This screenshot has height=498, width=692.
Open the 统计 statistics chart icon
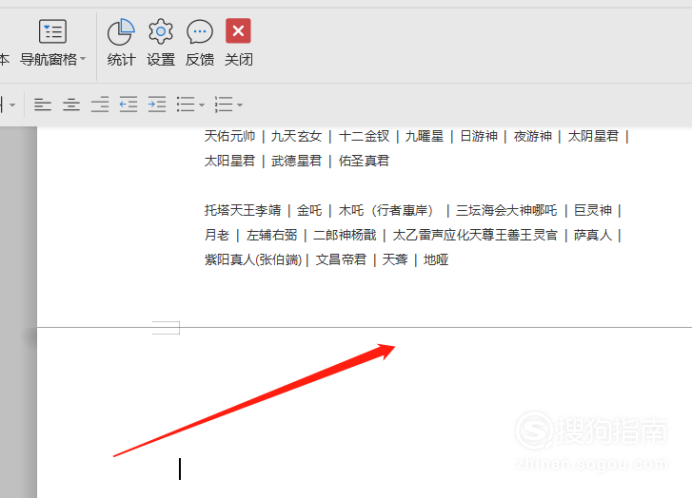click(121, 32)
